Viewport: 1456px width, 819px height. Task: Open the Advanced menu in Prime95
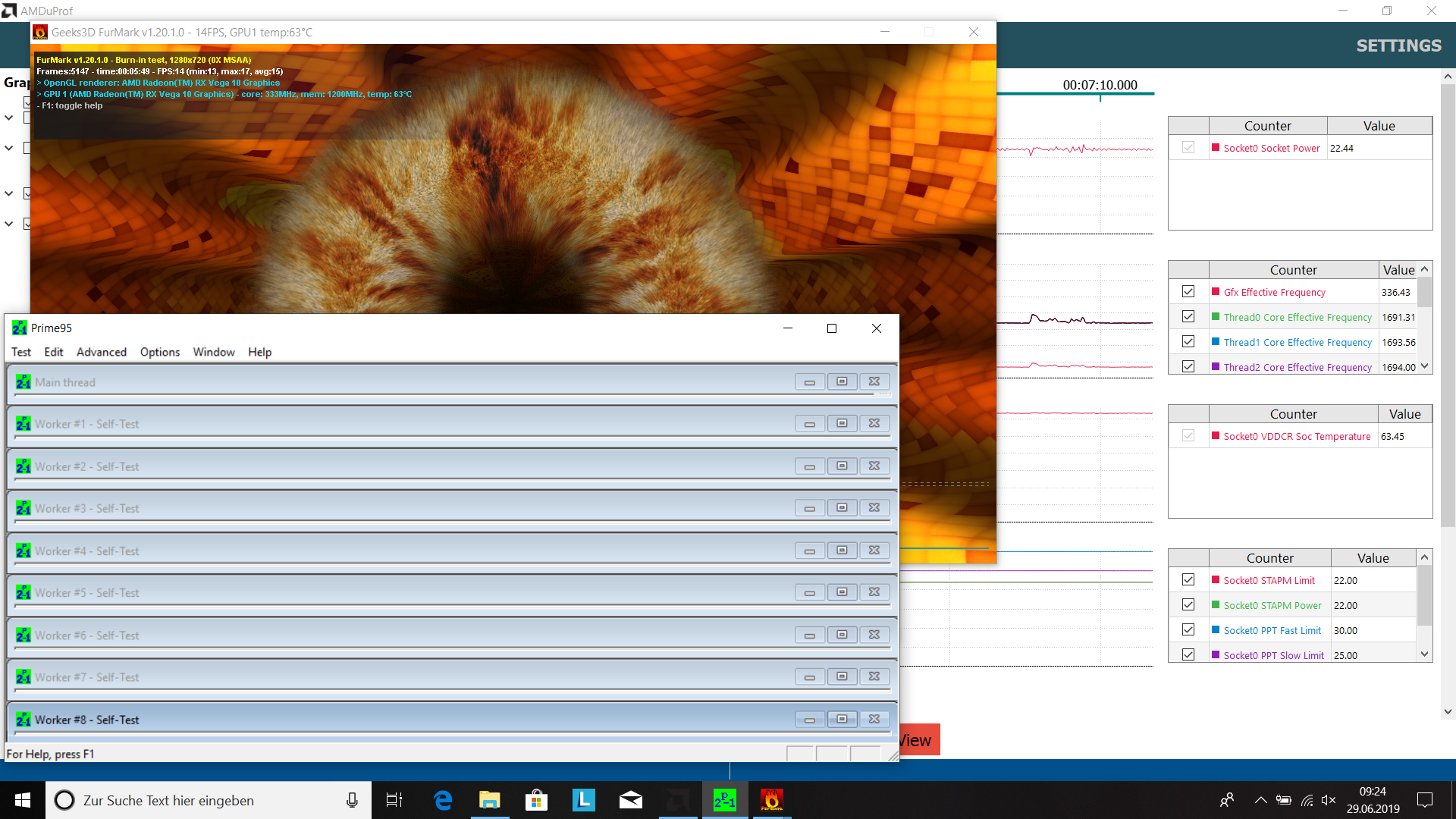[101, 352]
